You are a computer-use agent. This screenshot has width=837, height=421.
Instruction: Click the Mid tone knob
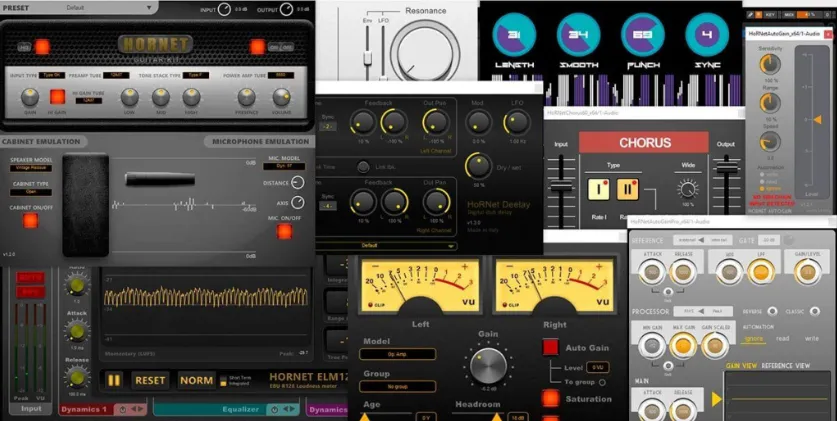pyautogui.click(x=160, y=97)
